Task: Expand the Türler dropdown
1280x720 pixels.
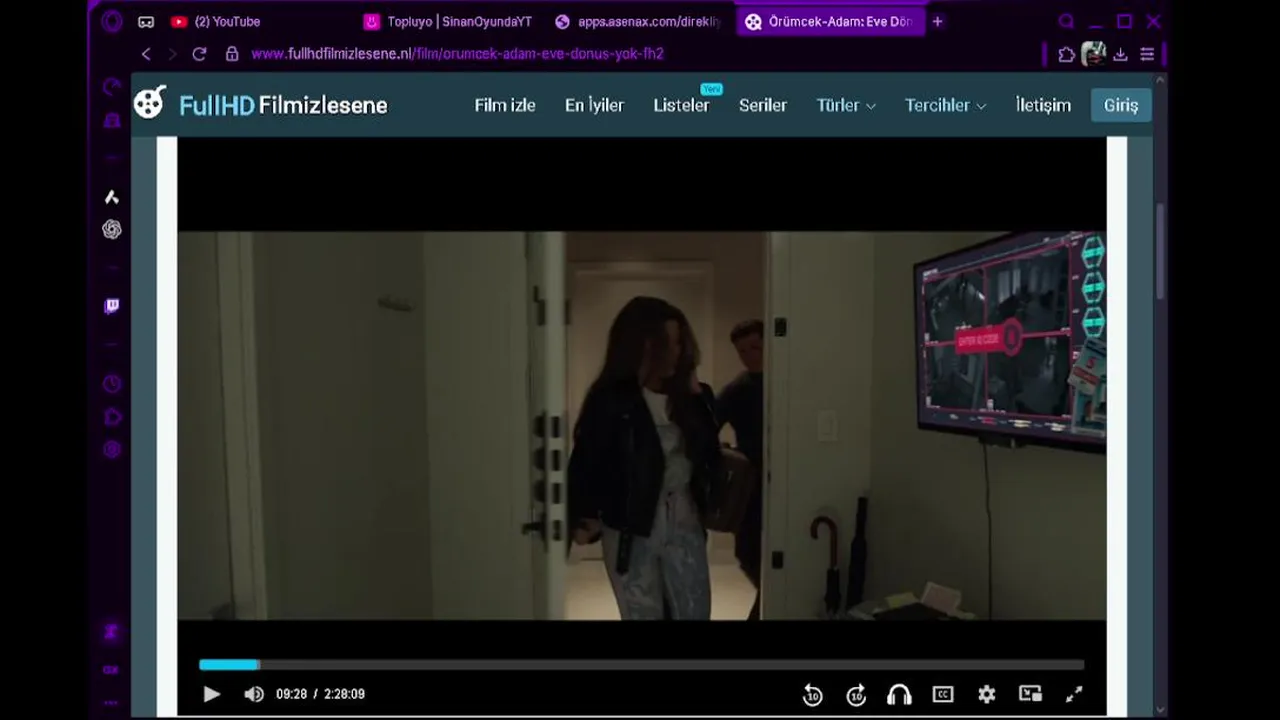Action: point(846,105)
